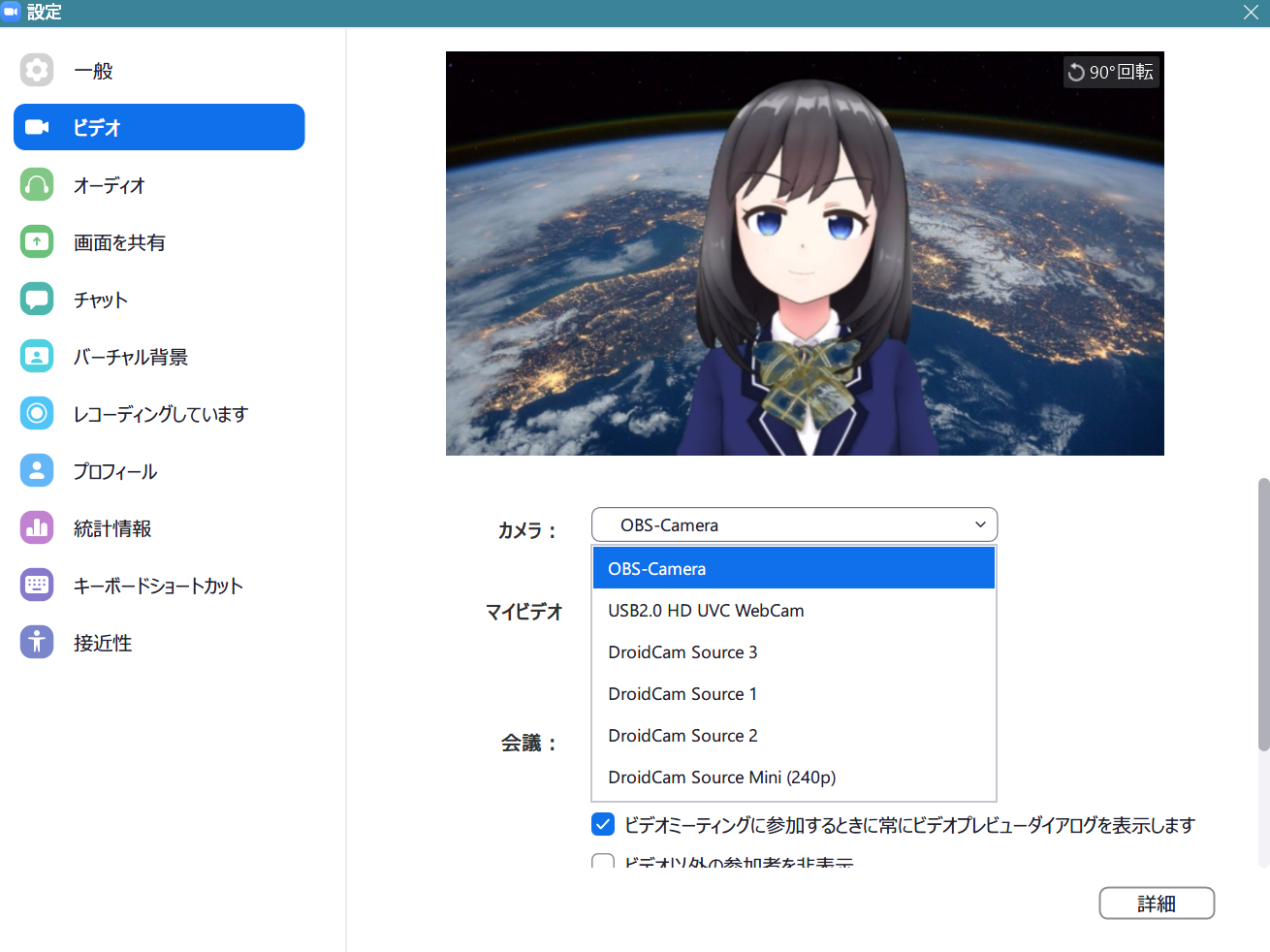1270x952 pixels.
Task: Enable hiding non-video participants
Action: [602, 862]
